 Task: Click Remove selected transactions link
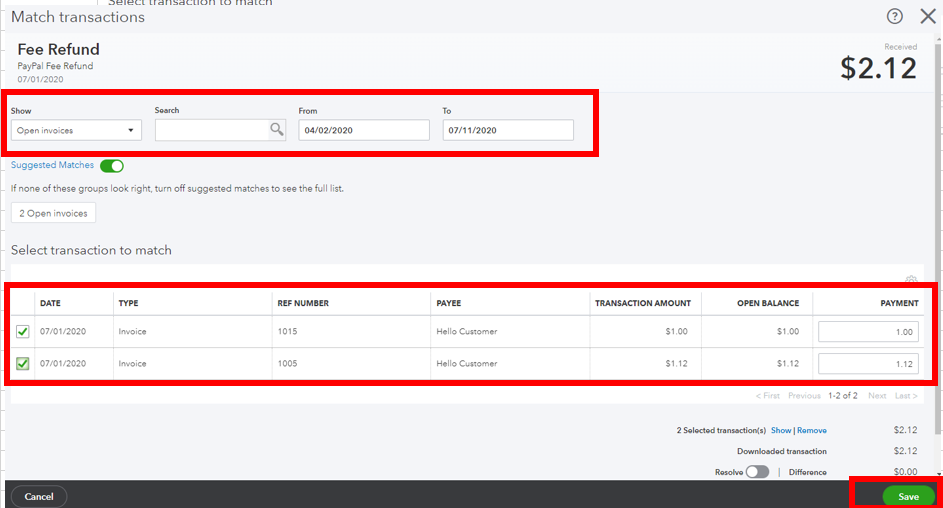pos(812,430)
